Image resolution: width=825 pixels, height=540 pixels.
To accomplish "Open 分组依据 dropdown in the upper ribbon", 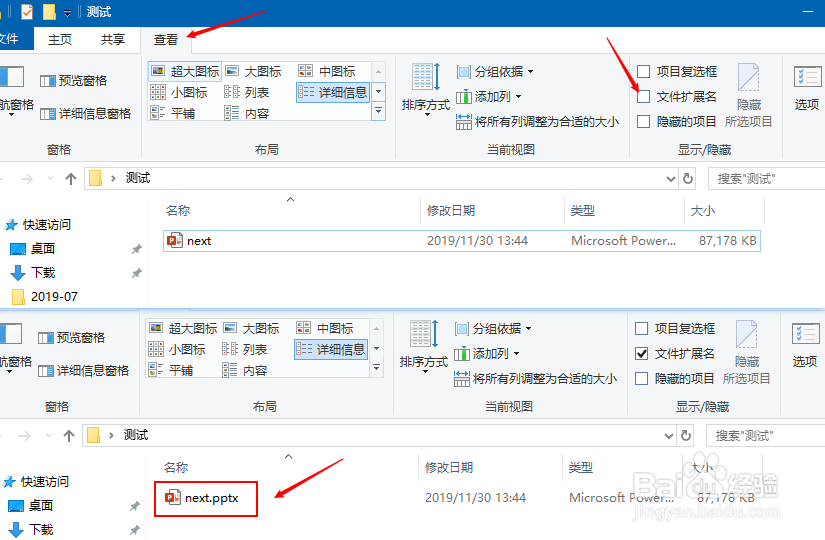I will pyautogui.click(x=495, y=72).
